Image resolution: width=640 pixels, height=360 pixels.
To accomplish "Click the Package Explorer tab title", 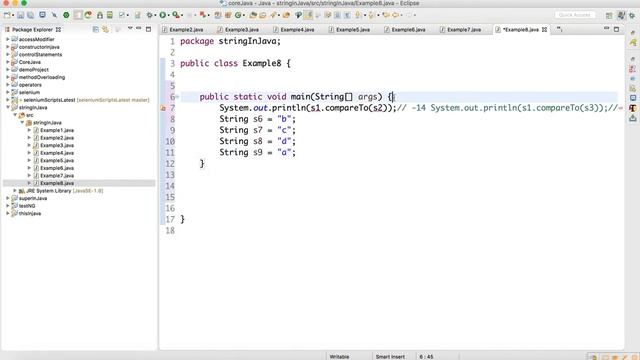I will 33,29.
